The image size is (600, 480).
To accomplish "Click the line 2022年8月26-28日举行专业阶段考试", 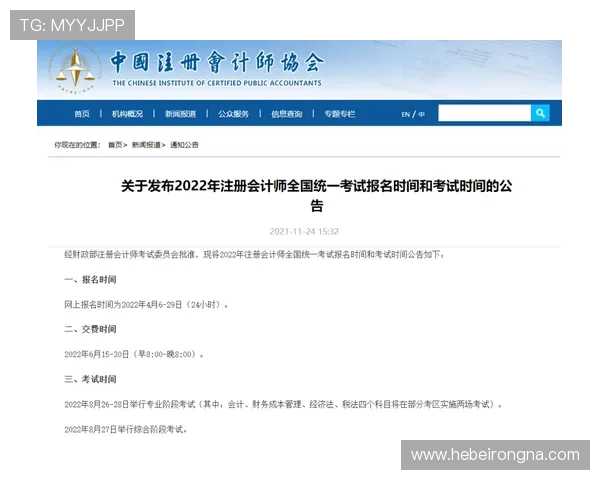I will click(283, 404).
